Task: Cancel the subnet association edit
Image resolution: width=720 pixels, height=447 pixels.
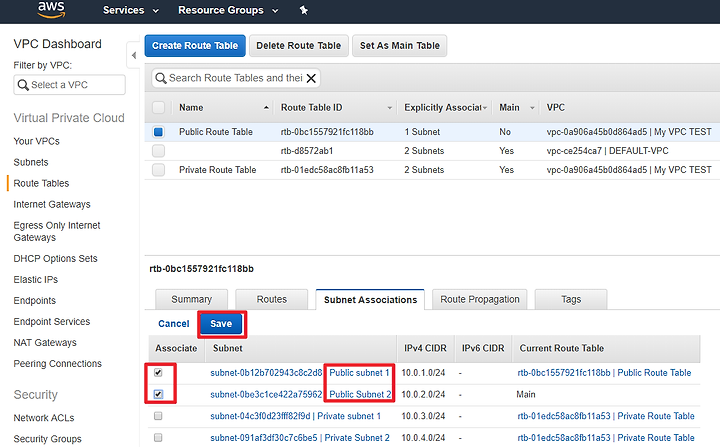Action: [x=174, y=324]
